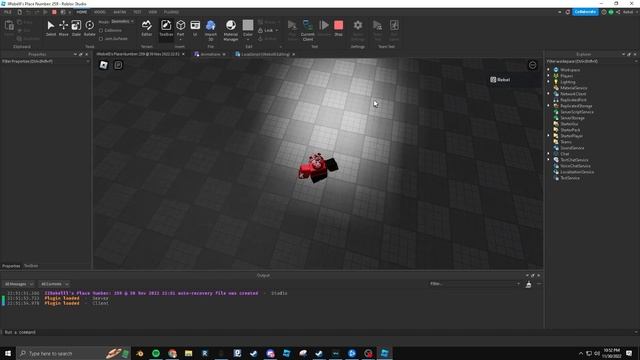Toggle the Collisions checkbox
The height and width of the screenshot is (360, 640).
coord(101,31)
